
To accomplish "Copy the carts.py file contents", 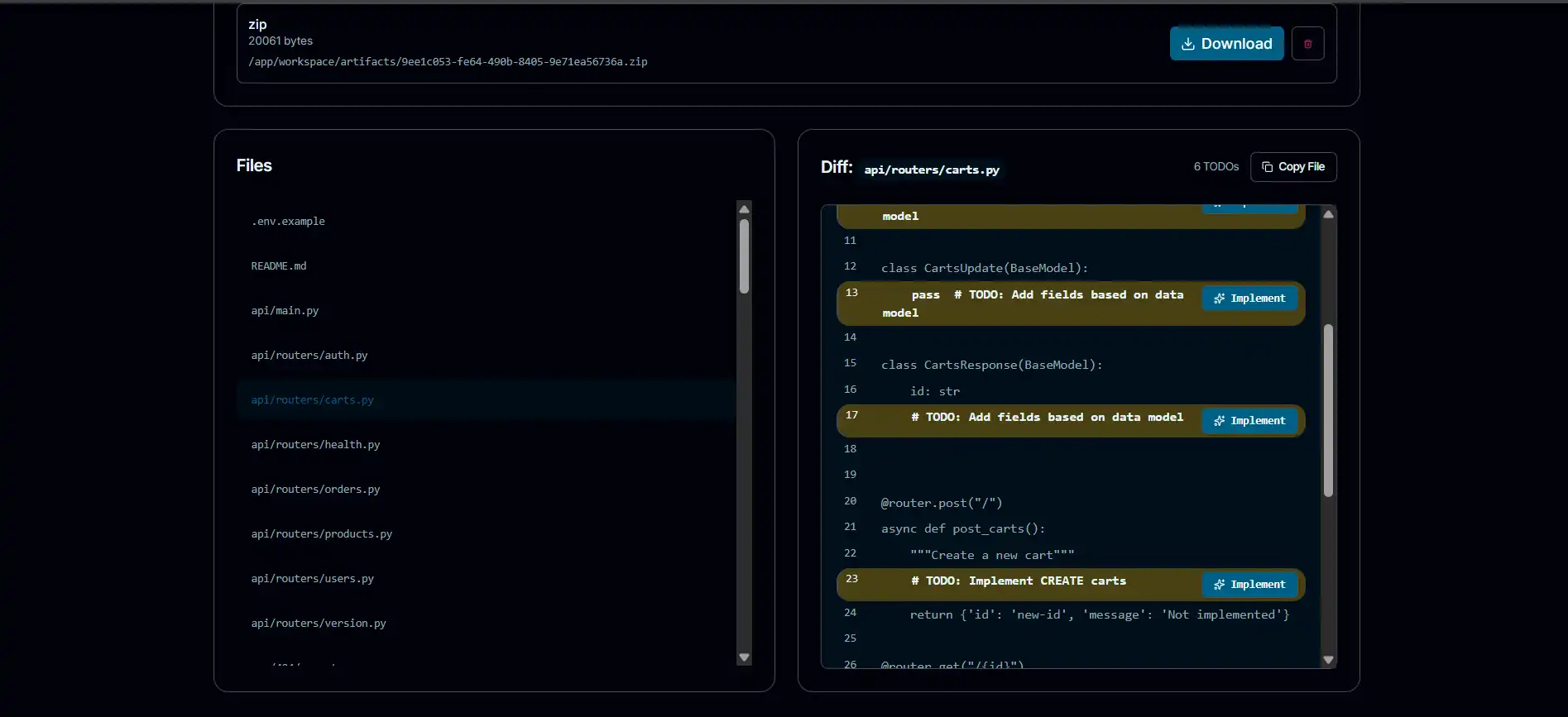I will pyautogui.click(x=1293, y=167).
